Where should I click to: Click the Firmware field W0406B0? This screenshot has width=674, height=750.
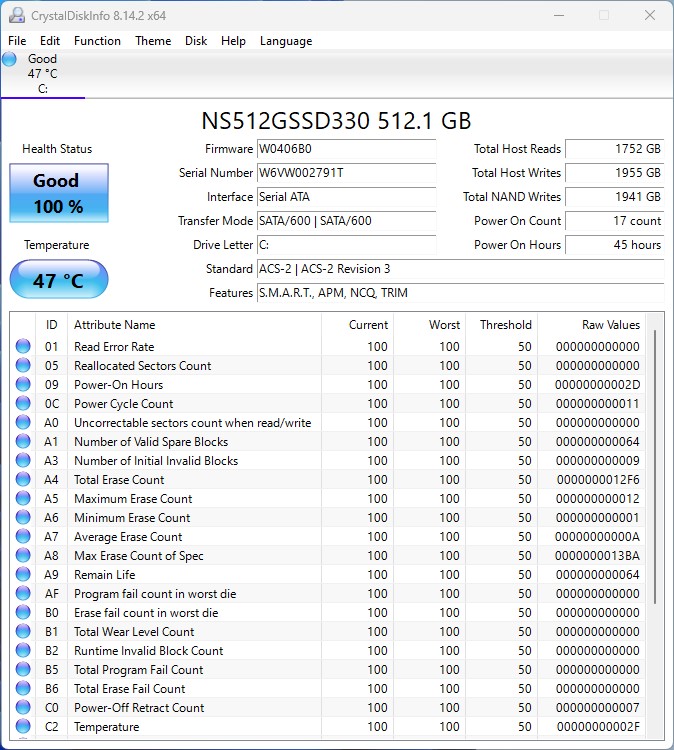[x=346, y=149]
